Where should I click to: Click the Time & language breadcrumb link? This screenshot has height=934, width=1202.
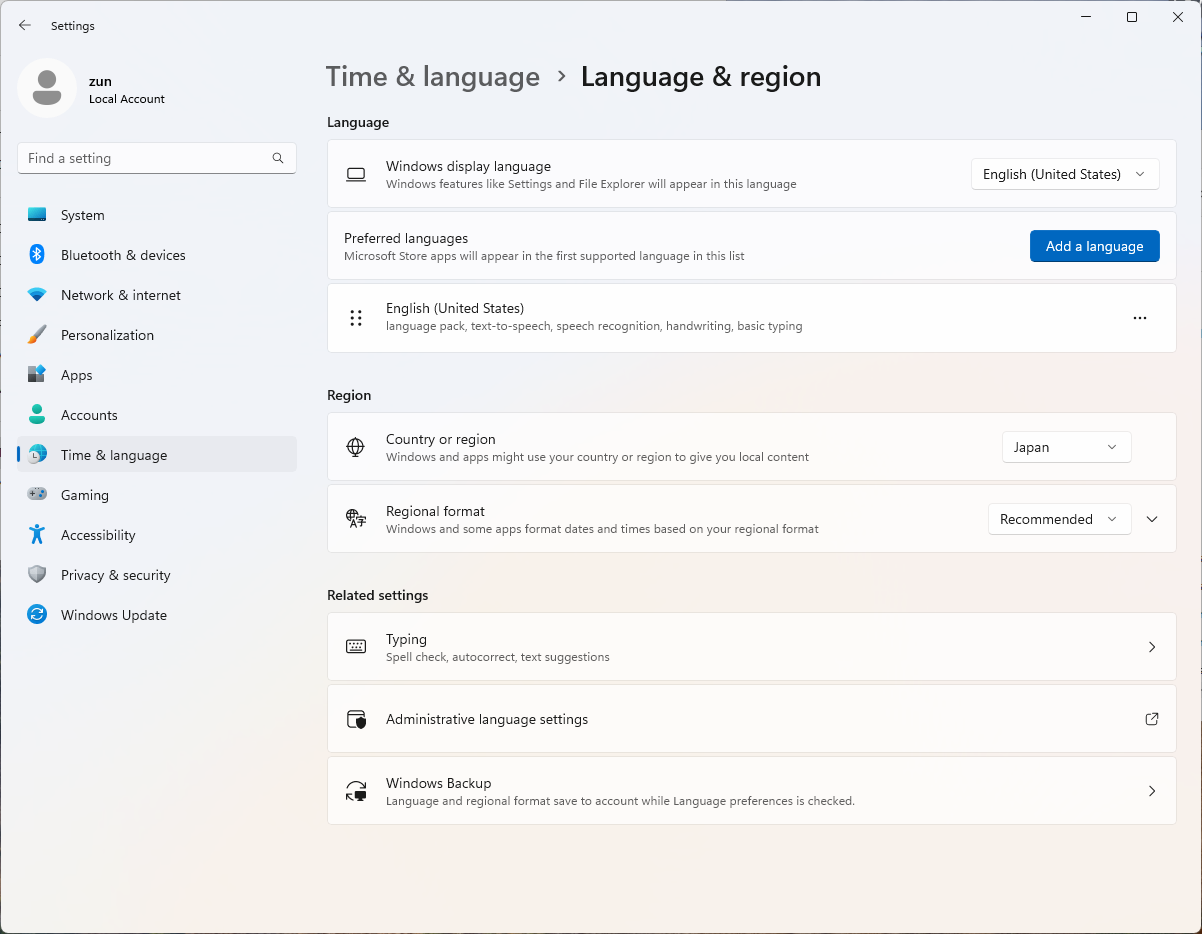433,77
